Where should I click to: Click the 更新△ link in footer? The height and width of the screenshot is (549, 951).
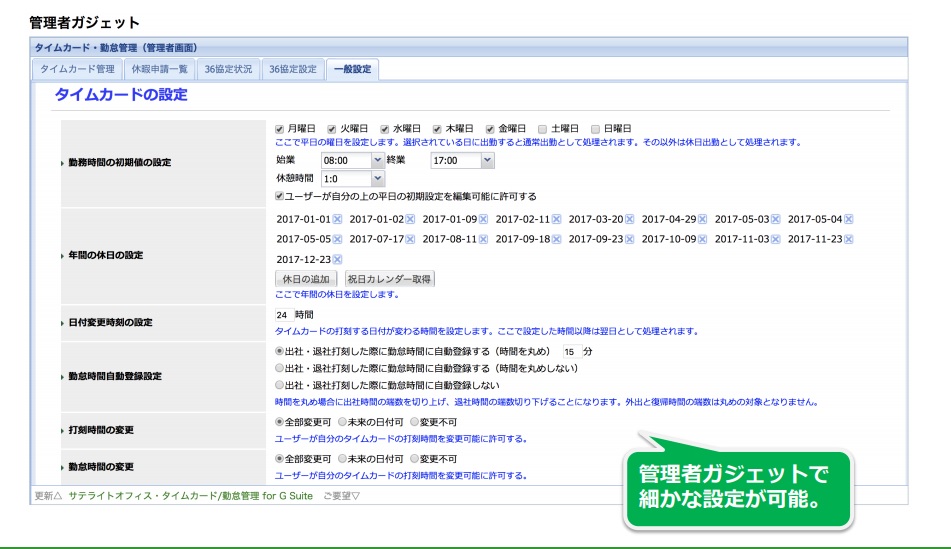[49, 496]
